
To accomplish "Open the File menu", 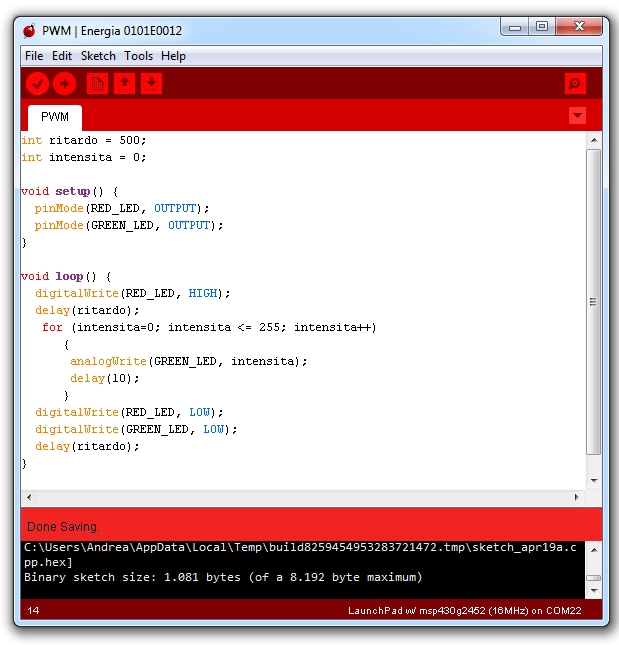I will [x=34, y=56].
